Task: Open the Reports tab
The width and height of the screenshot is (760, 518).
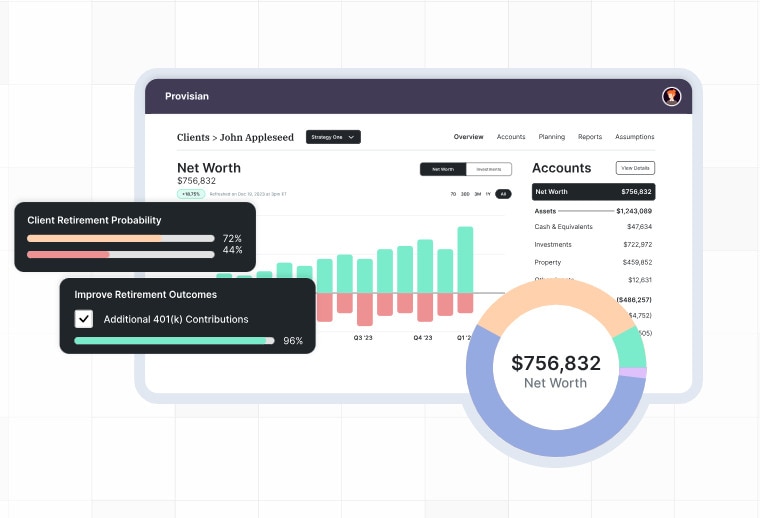Action: [x=590, y=137]
